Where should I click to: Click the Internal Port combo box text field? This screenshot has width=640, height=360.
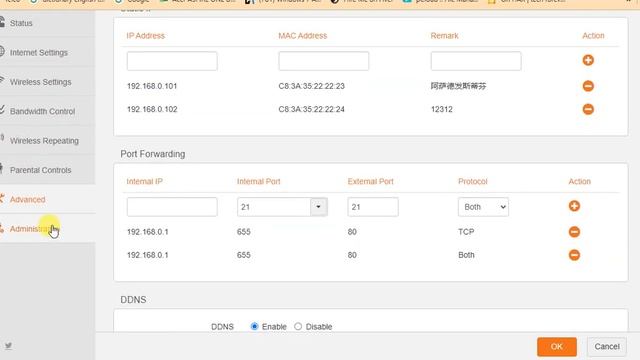(x=274, y=207)
